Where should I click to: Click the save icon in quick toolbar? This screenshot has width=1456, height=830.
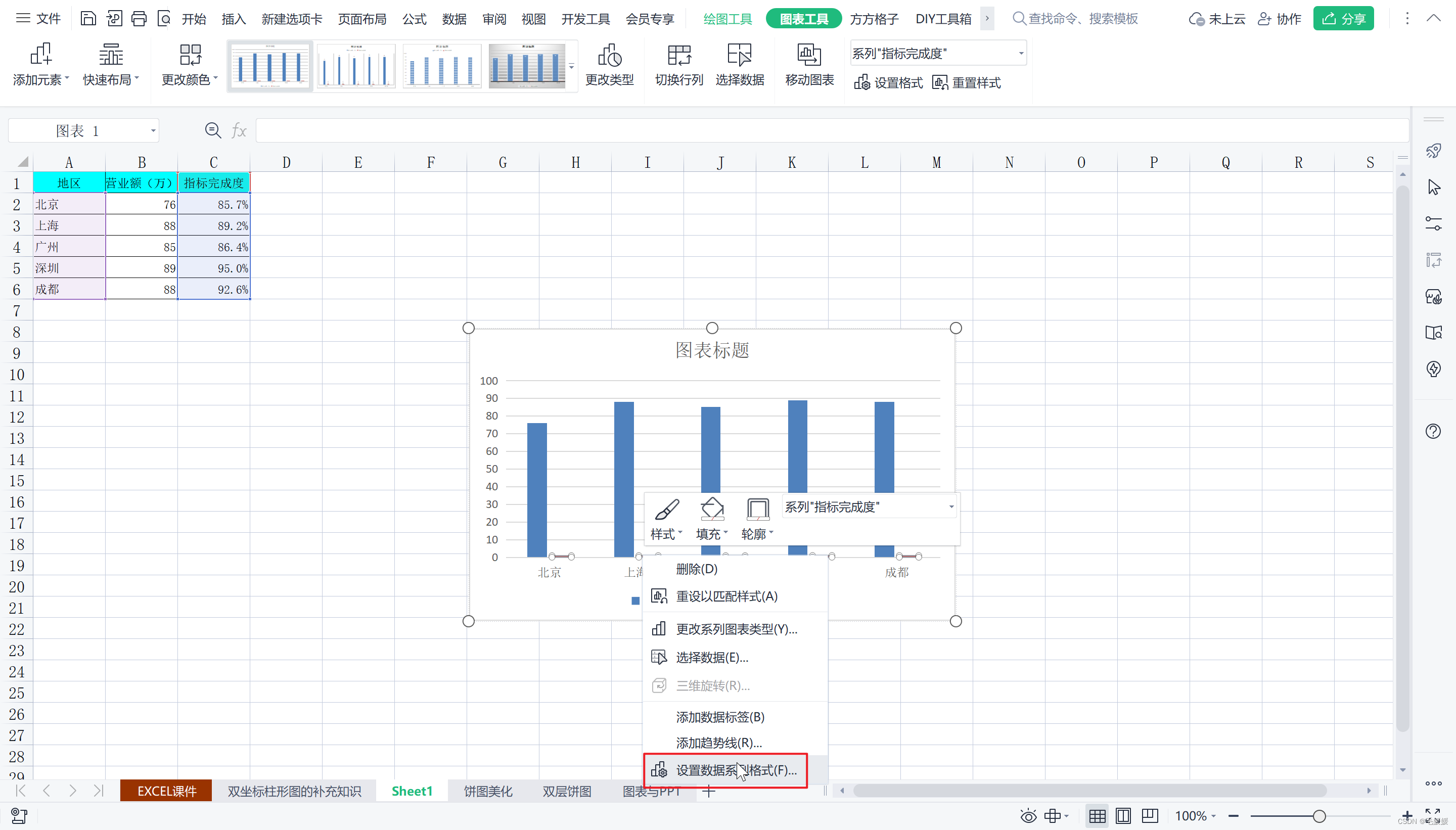[x=88, y=19]
